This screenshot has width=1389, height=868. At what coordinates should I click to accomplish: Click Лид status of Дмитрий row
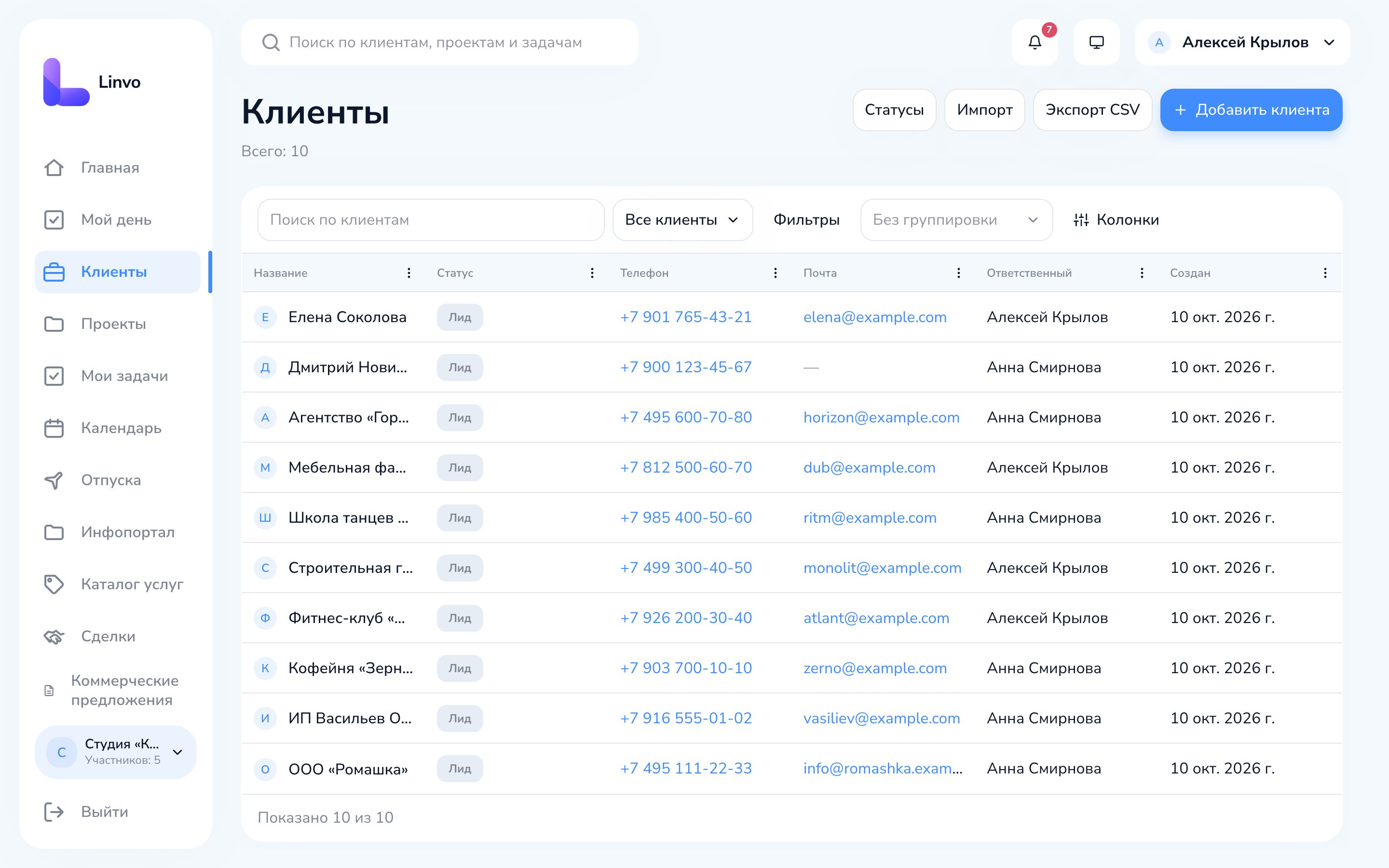pos(460,367)
